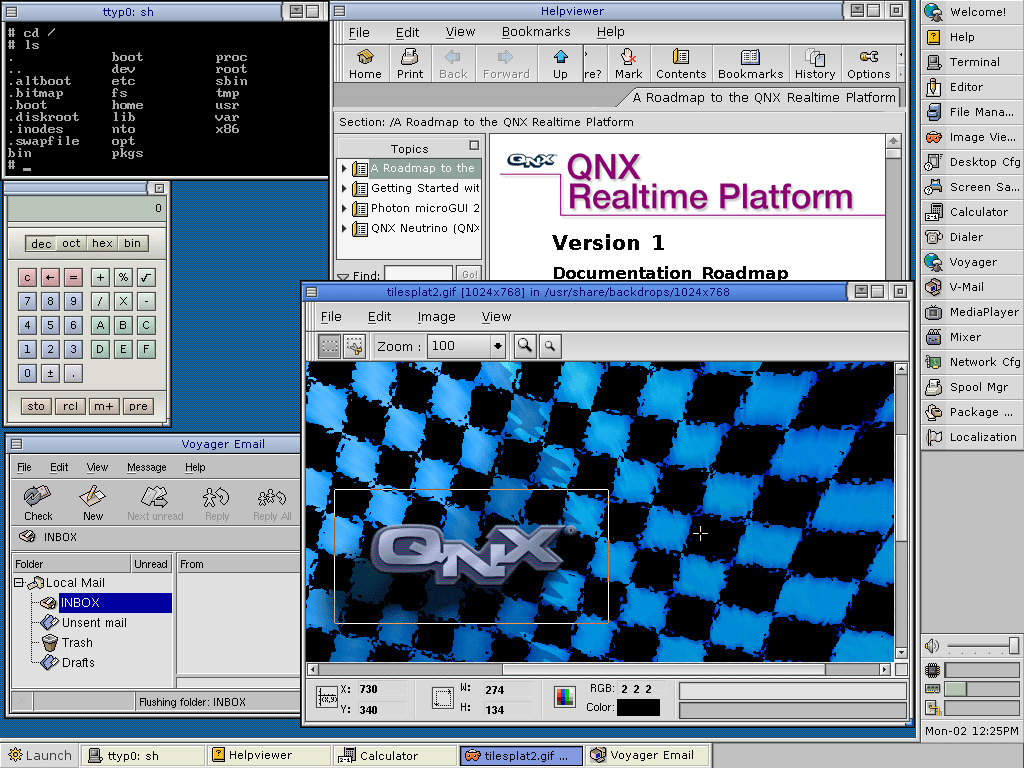Check mail in Voyager Email toolbar
Image resolution: width=1024 pixels, height=768 pixels.
point(38,503)
